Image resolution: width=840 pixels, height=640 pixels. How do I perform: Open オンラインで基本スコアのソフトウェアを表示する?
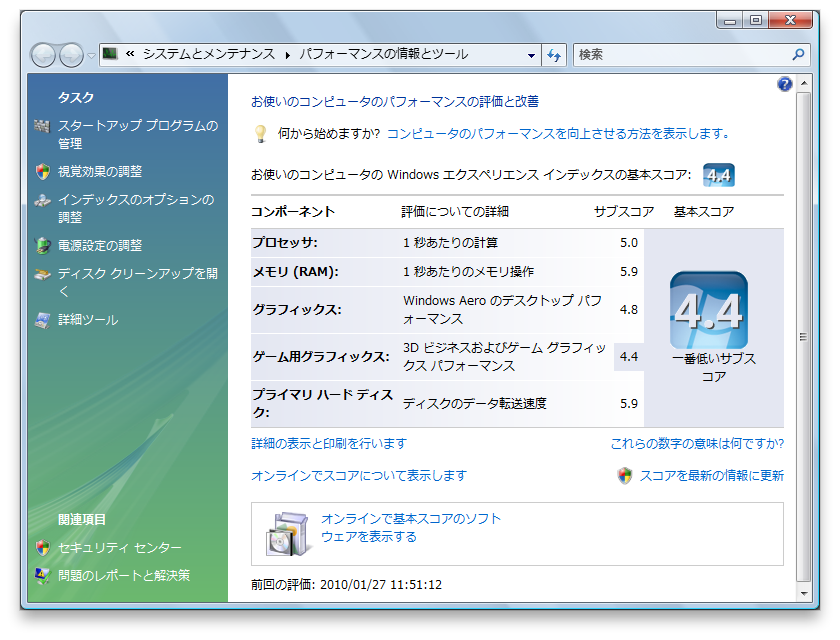pos(411,528)
